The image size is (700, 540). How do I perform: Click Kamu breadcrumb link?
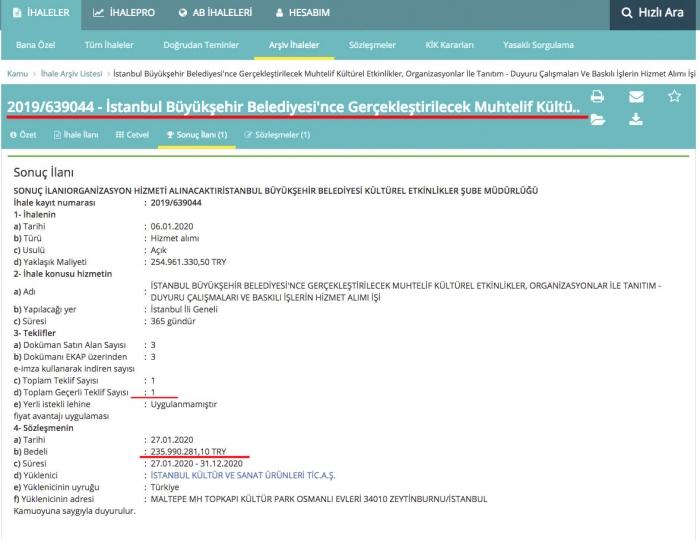coord(17,74)
